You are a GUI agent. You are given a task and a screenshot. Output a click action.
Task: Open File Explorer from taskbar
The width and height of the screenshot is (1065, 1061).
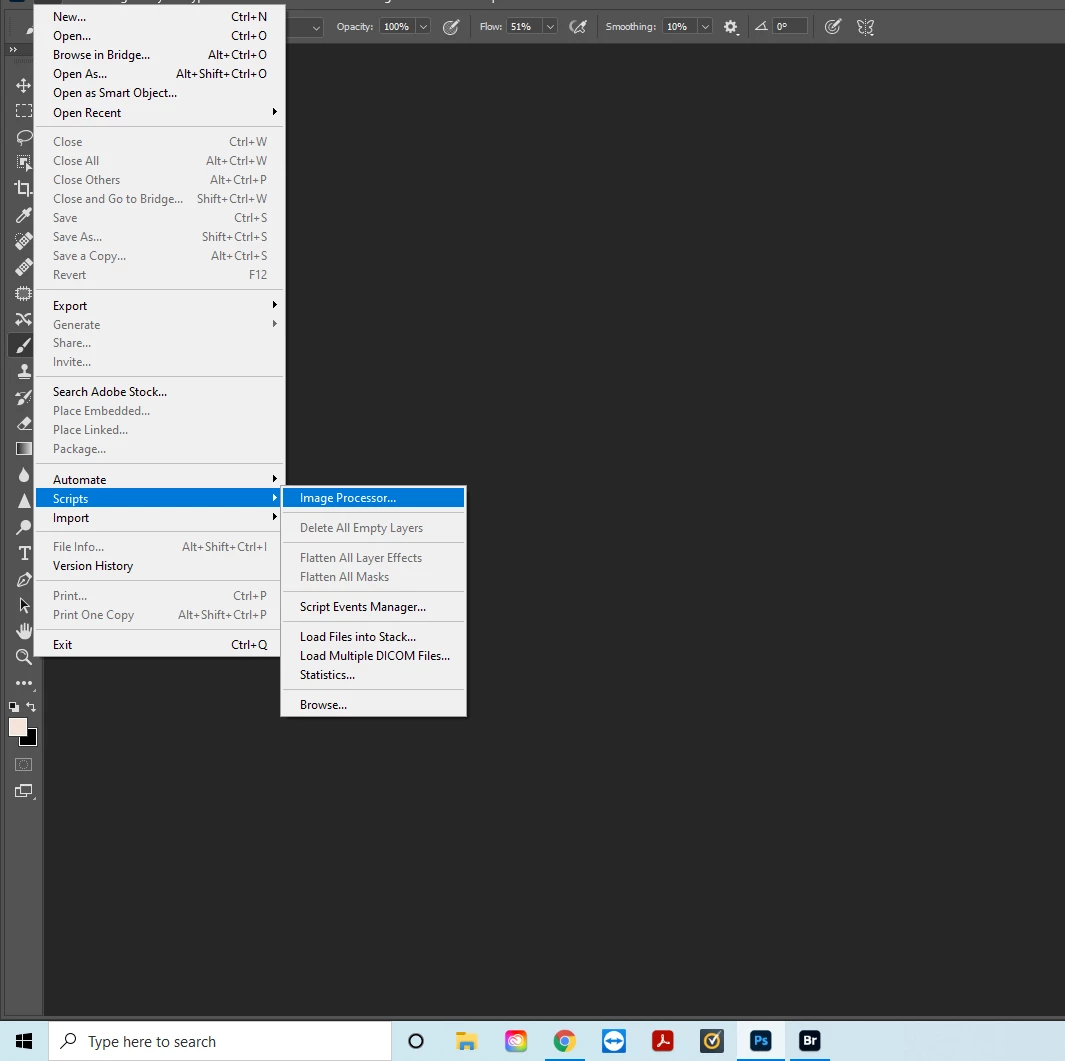[467, 1041]
